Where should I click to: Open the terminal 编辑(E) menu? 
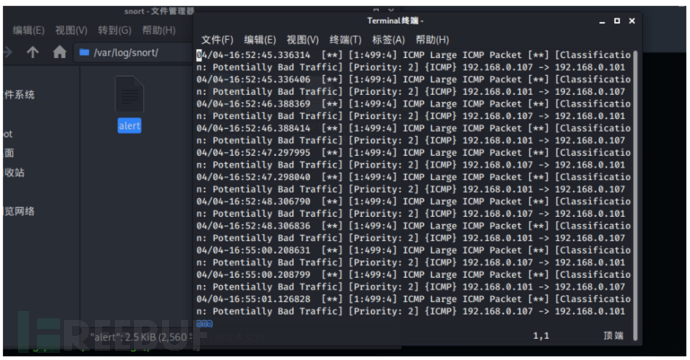[260, 40]
